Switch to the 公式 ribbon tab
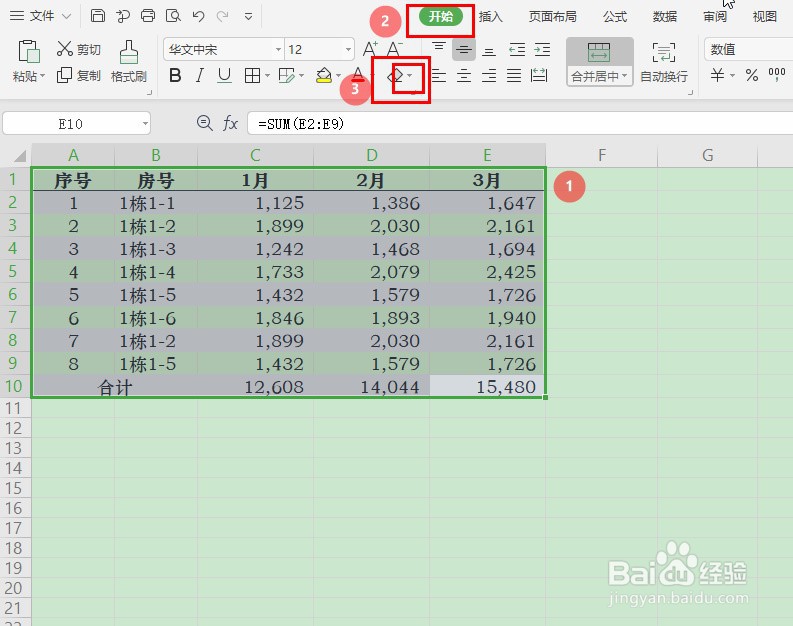This screenshot has height=626, width=793. 615,17
